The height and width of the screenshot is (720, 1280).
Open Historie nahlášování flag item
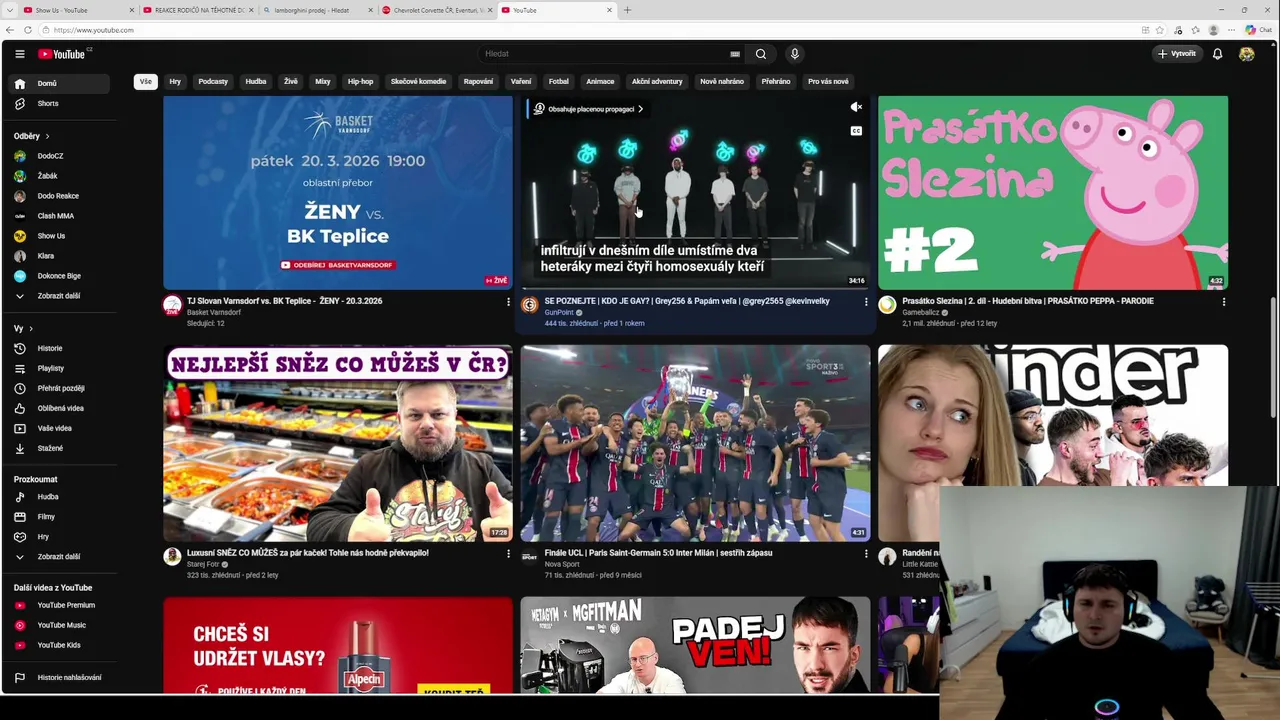[x=60, y=678]
